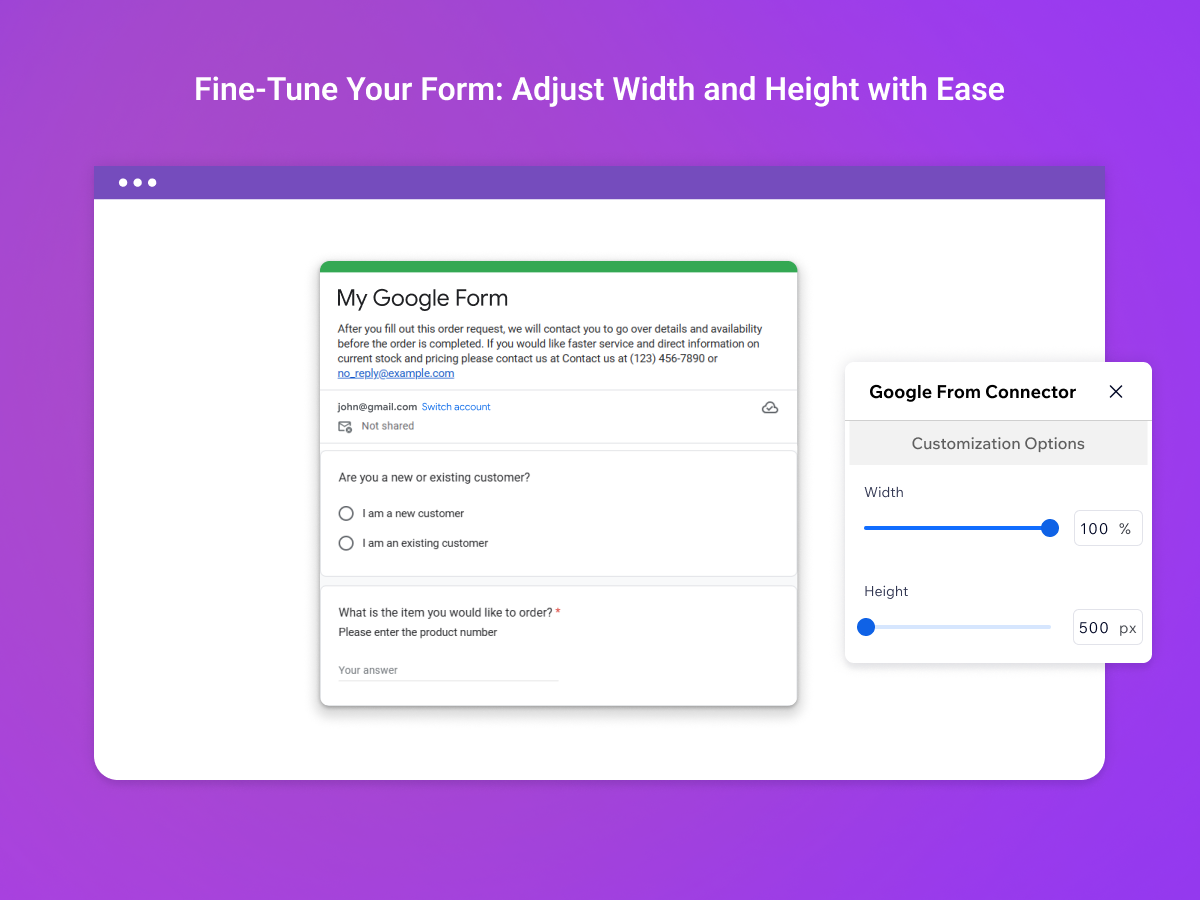
Task: Click the Height slider track
Action: pyautogui.click(x=958, y=627)
